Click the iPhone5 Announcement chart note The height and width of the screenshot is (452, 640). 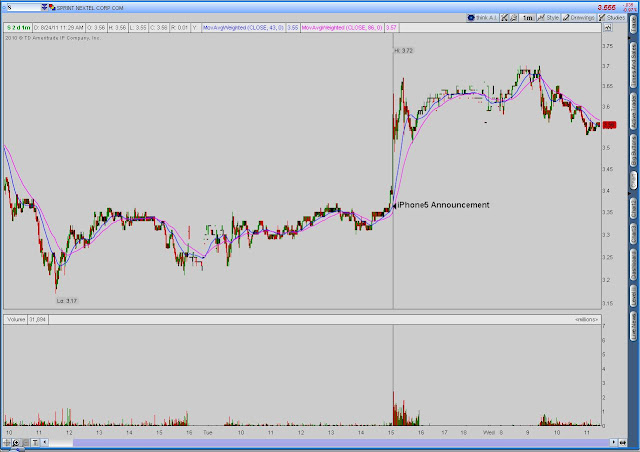click(x=443, y=205)
